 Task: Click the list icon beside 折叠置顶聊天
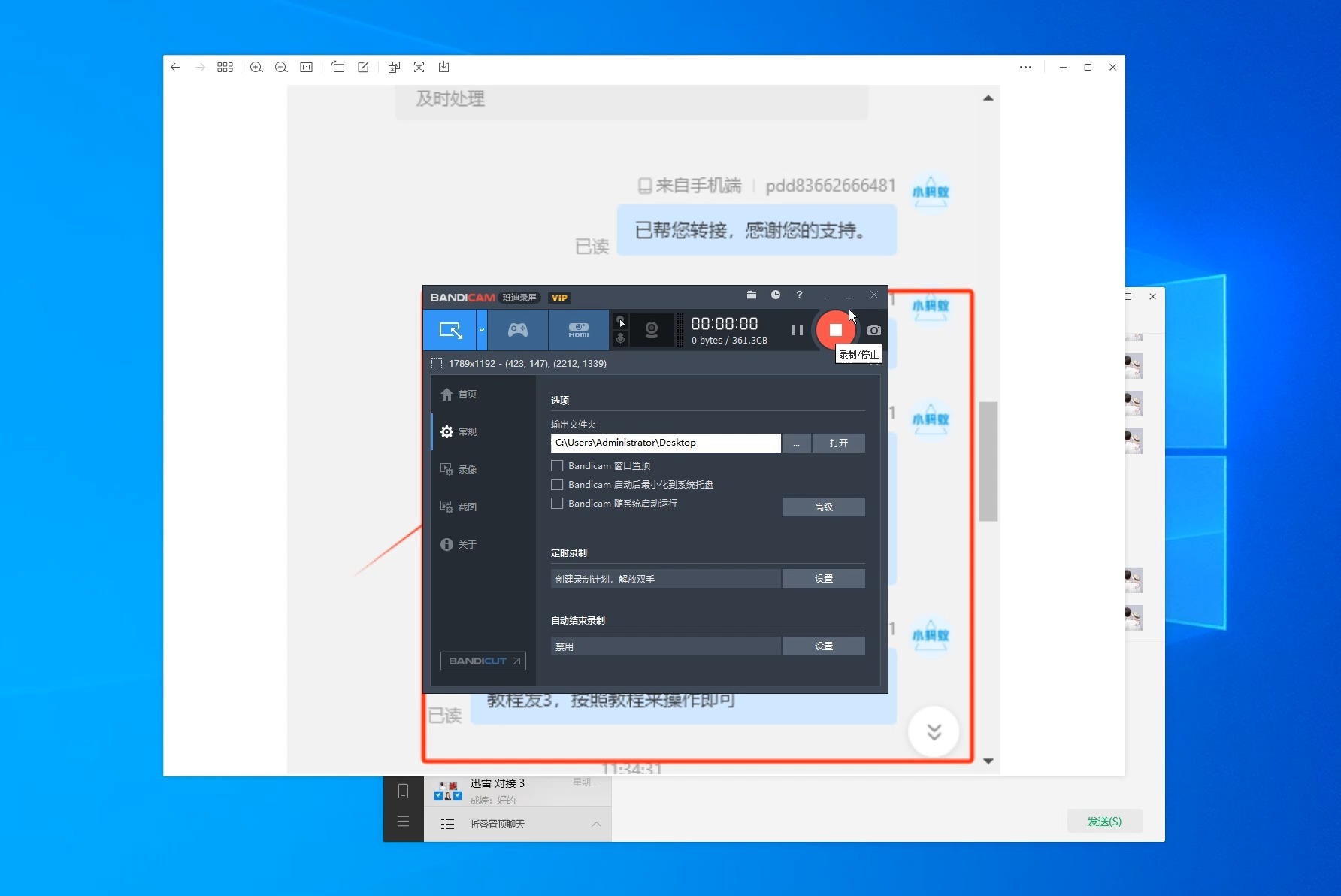pos(447,825)
